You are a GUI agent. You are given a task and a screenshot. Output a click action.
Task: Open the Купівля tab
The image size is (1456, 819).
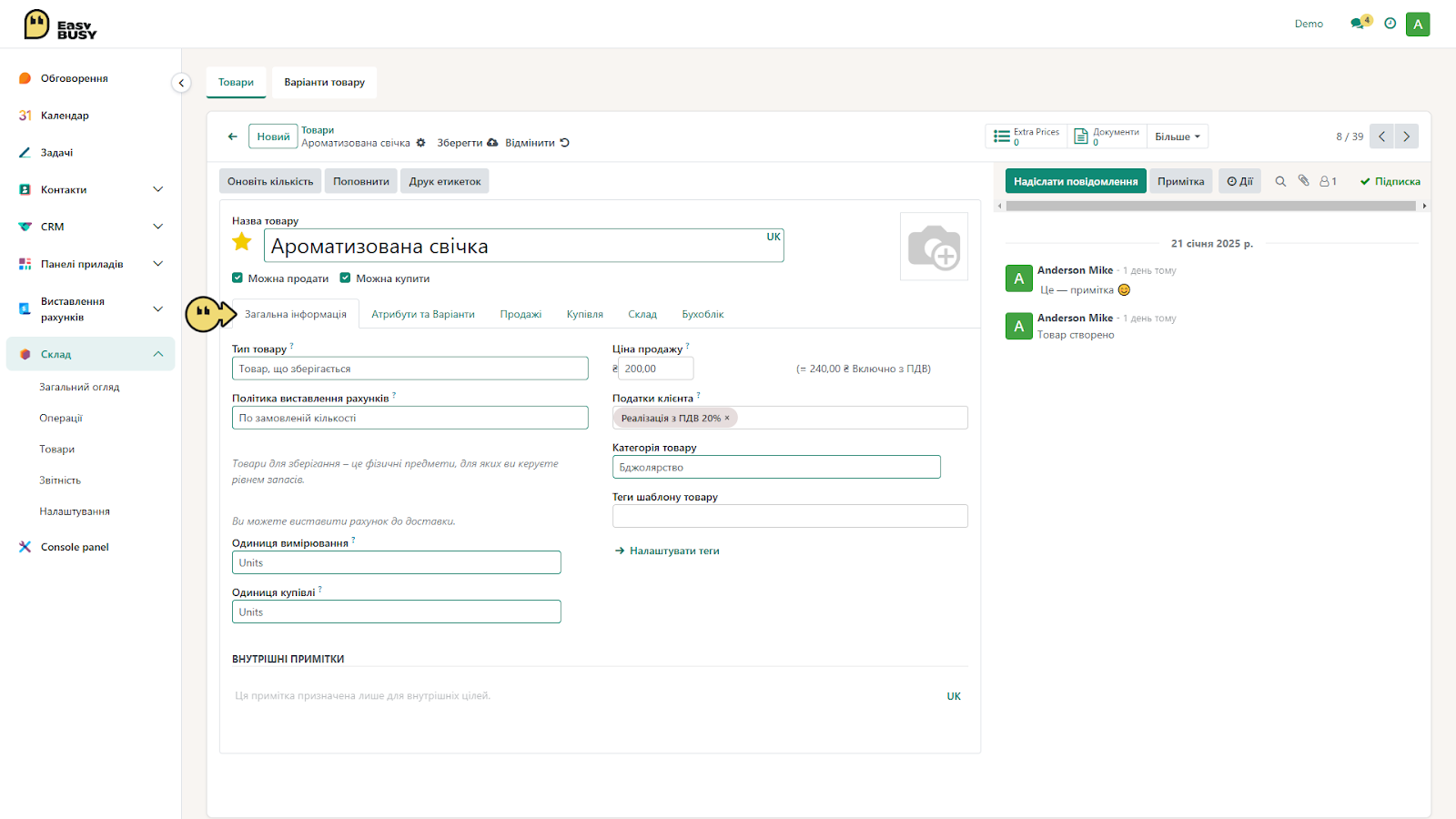(x=585, y=314)
